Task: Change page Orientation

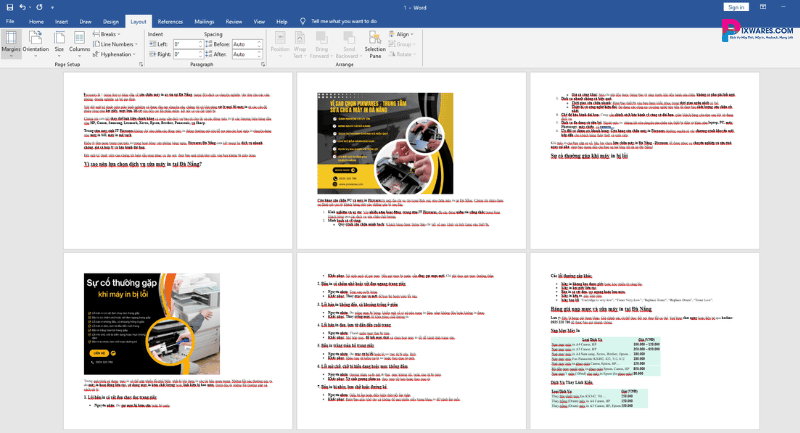Action: (35, 42)
